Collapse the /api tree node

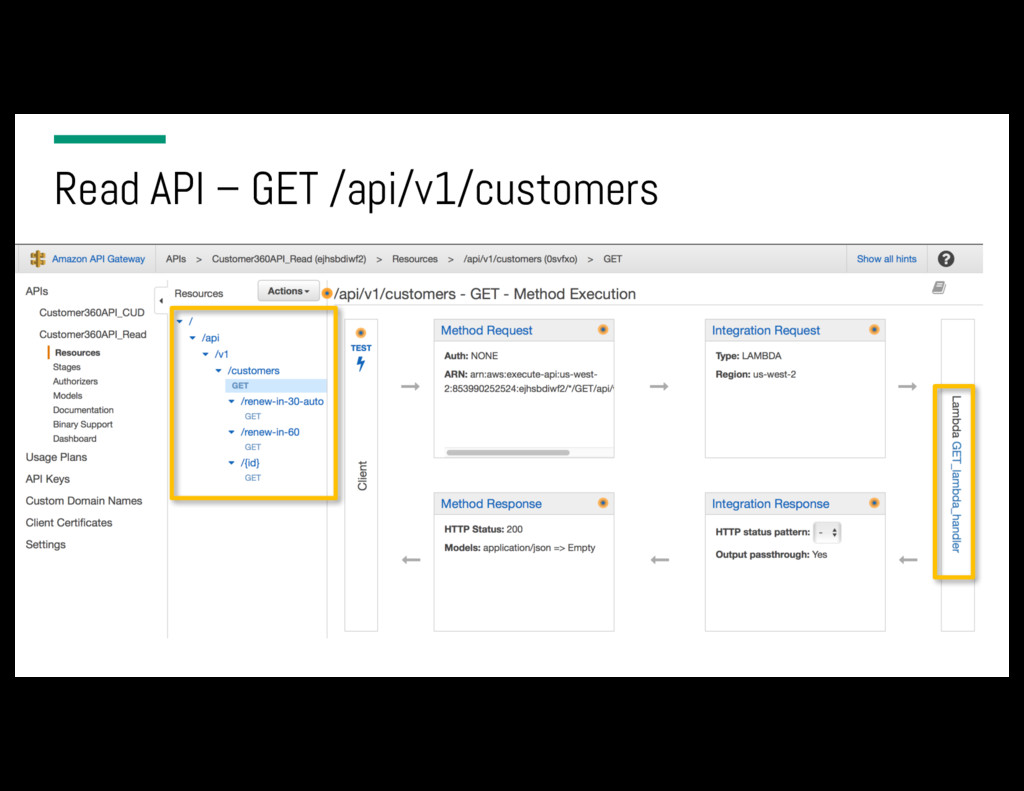193,338
